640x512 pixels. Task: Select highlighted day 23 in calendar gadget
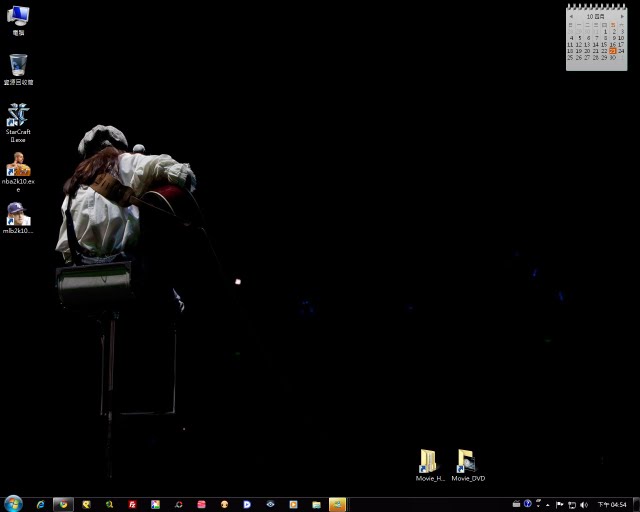click(613, 51)
